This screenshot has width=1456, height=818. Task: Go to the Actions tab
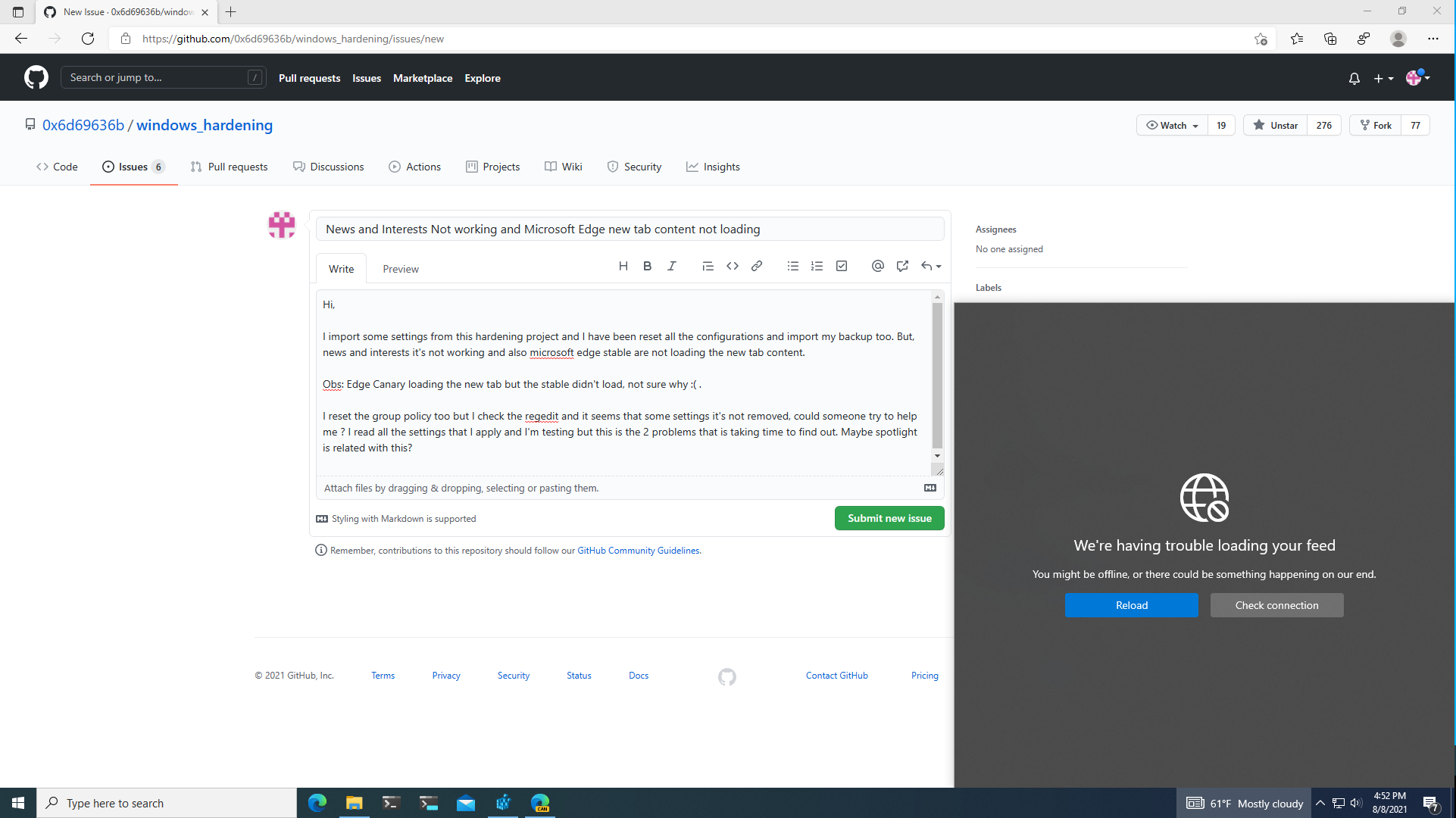(414, 167)
